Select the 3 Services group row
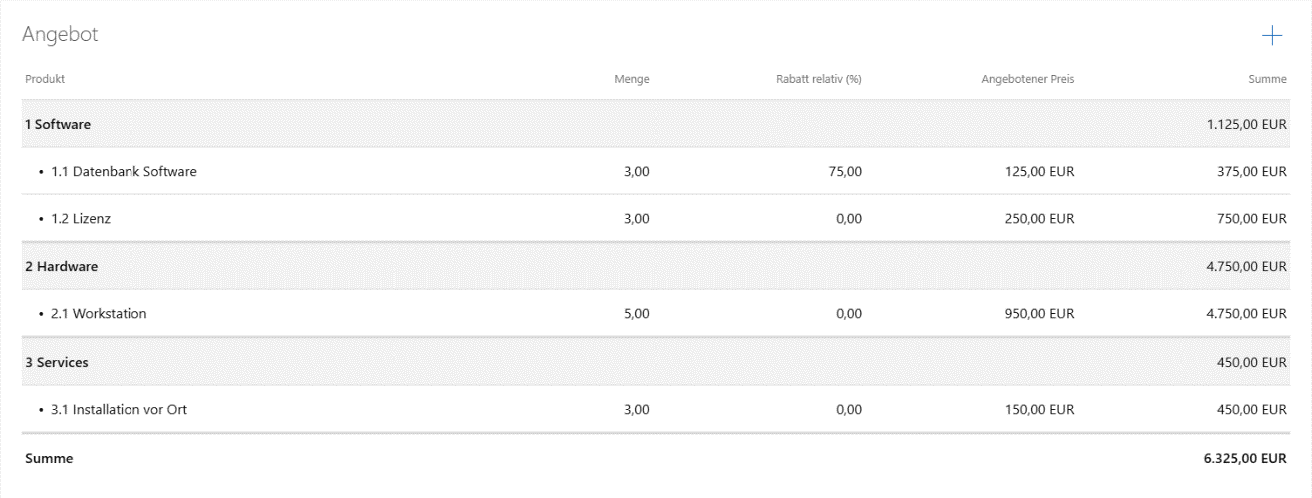 (656, 362)
